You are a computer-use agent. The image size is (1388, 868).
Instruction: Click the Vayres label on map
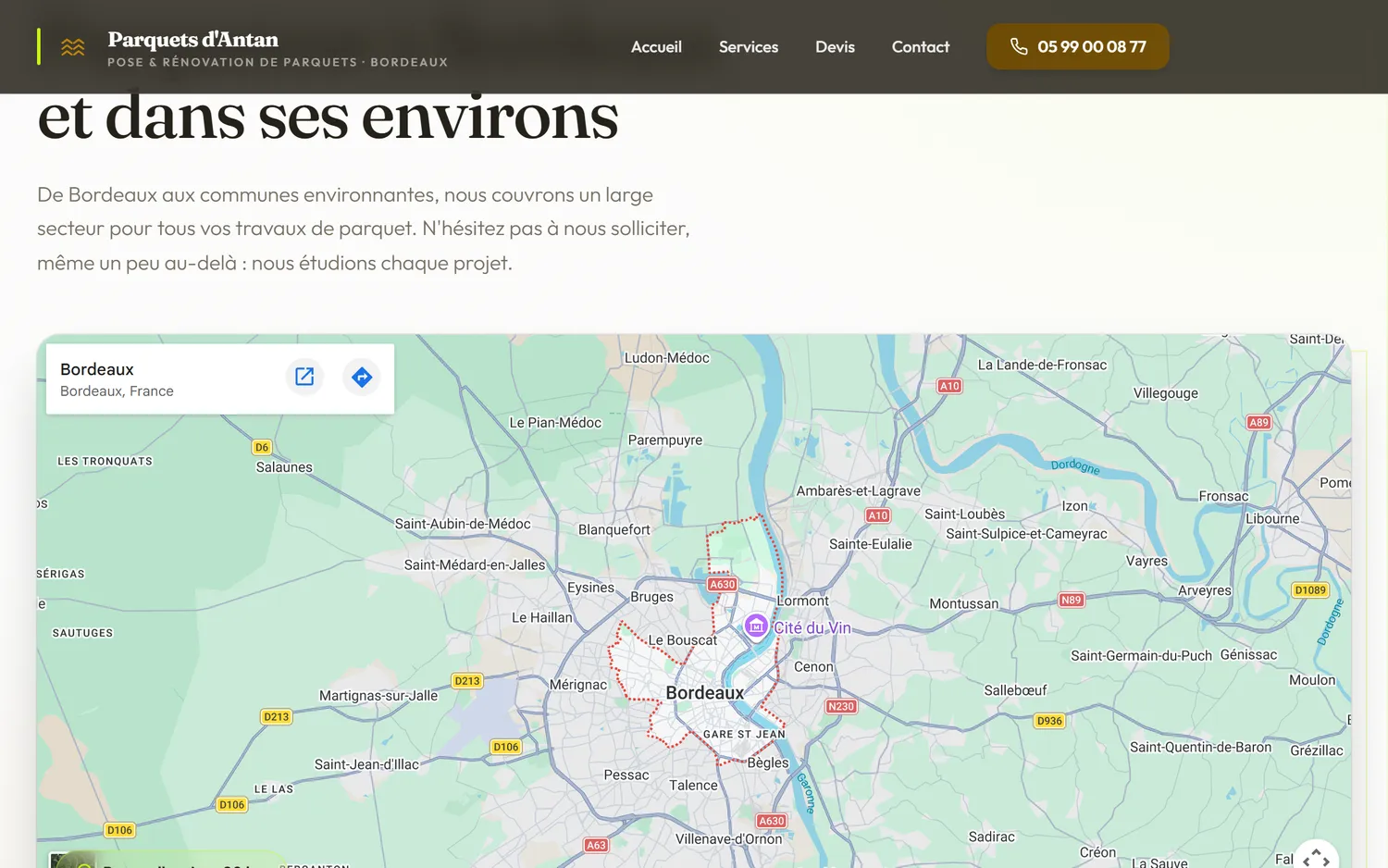pos(1146,561)
